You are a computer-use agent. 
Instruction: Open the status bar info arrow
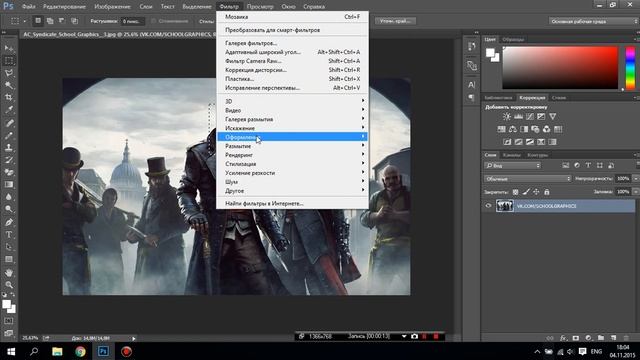coord(133,338)
